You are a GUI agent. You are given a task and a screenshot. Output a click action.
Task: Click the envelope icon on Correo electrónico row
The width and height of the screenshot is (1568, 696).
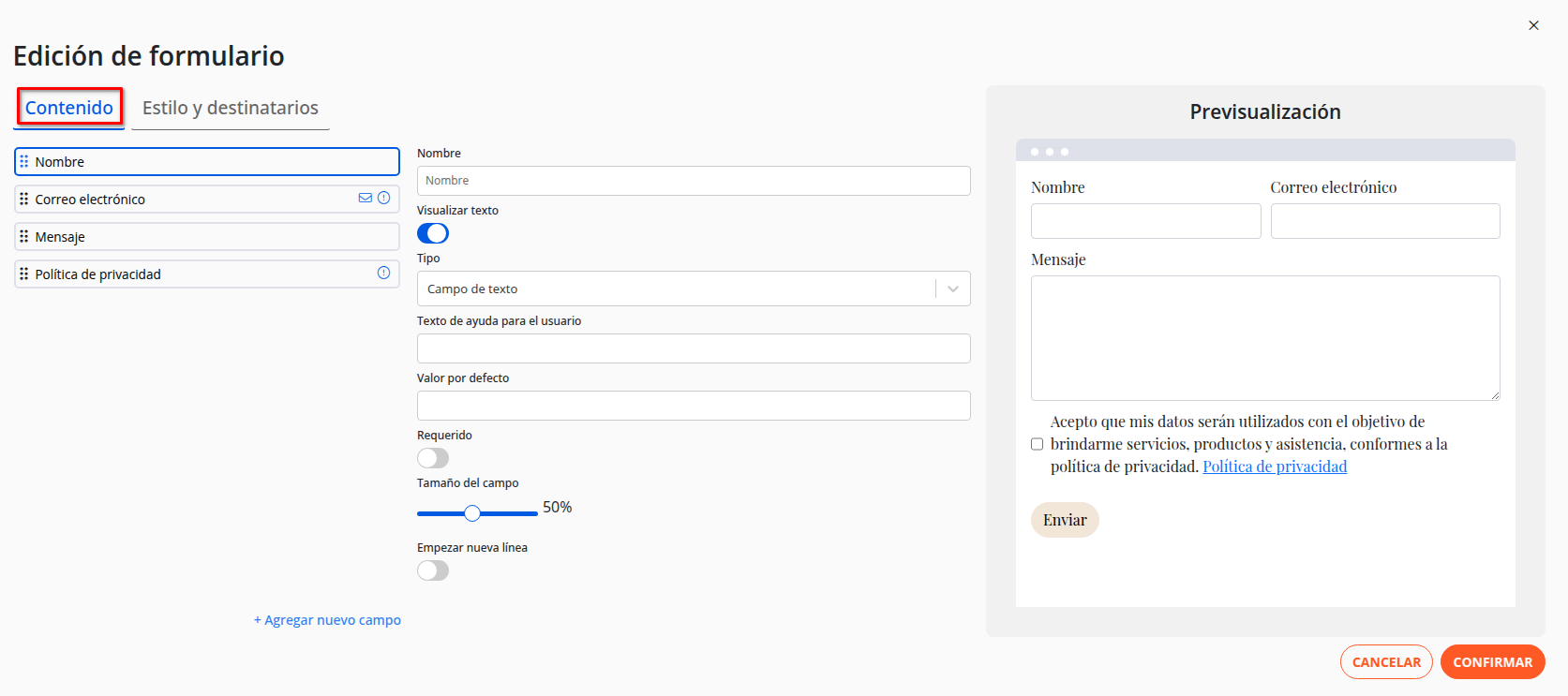(366, 198)
